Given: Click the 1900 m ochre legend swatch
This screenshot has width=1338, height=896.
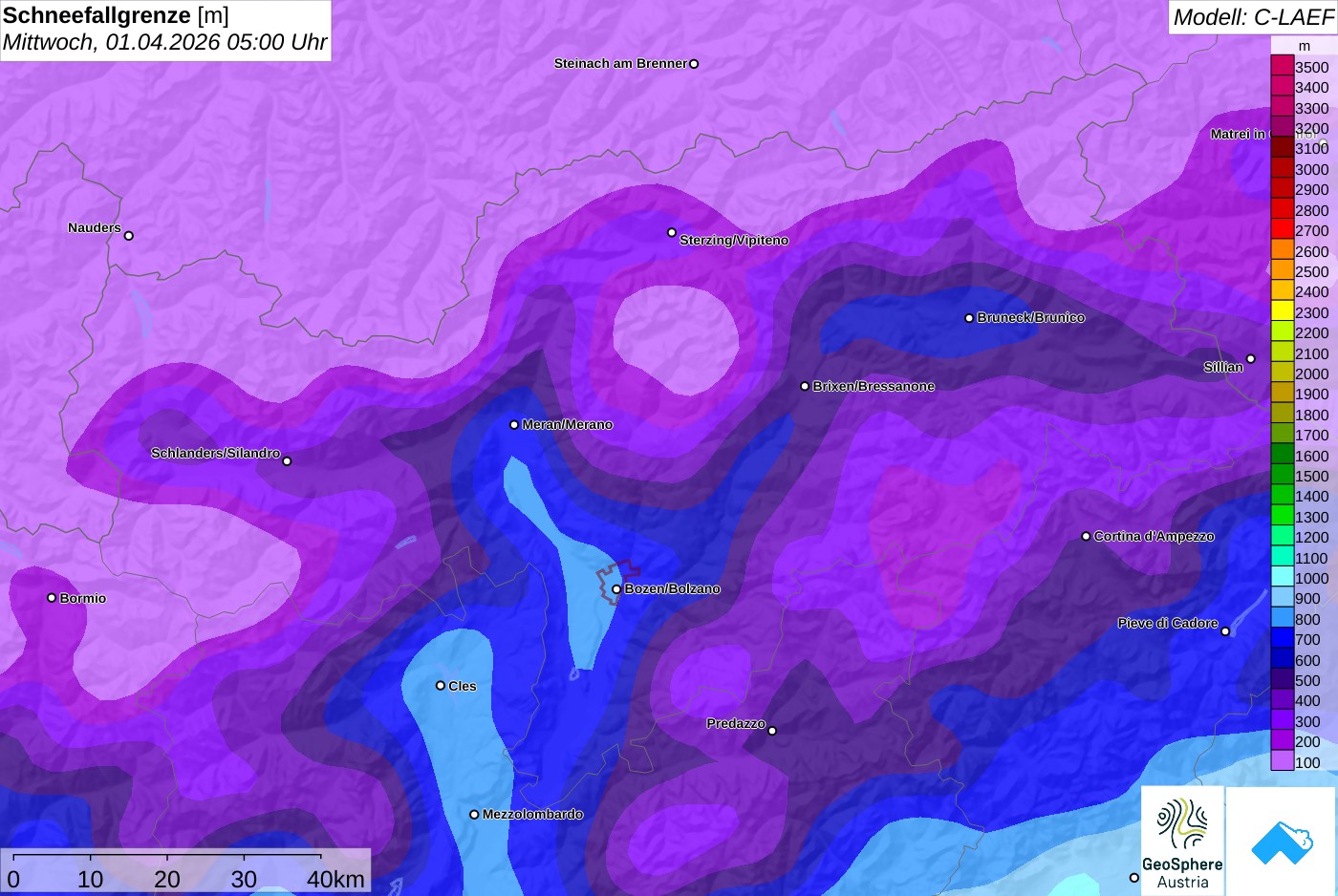Looking at the screenshot, I should [1283, 394].
